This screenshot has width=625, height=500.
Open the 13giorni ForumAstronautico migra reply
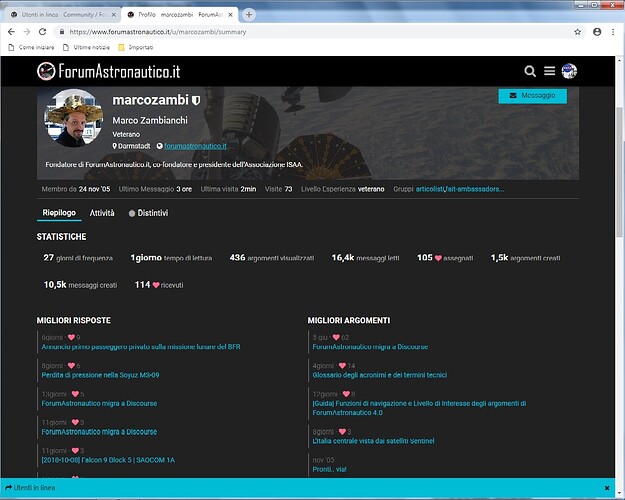[99, 404]
